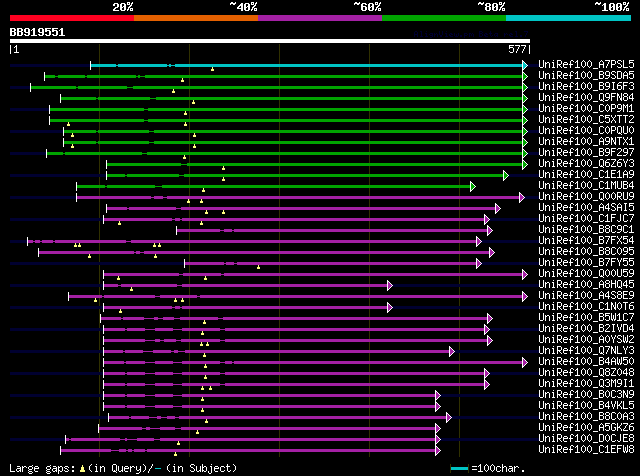Click the red 20% legend color
Image resolution: width=640 pixels, height=476 pixels.
tap(72, 18)
